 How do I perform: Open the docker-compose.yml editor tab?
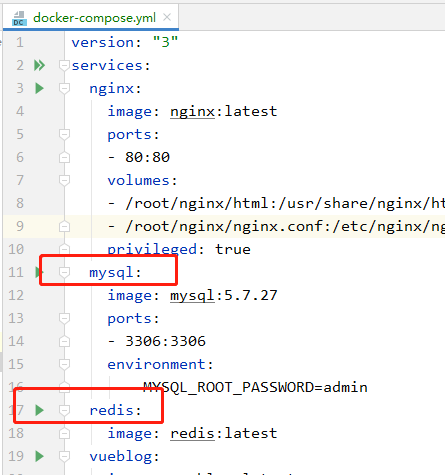pyautogui.click(x=91, y=17)
